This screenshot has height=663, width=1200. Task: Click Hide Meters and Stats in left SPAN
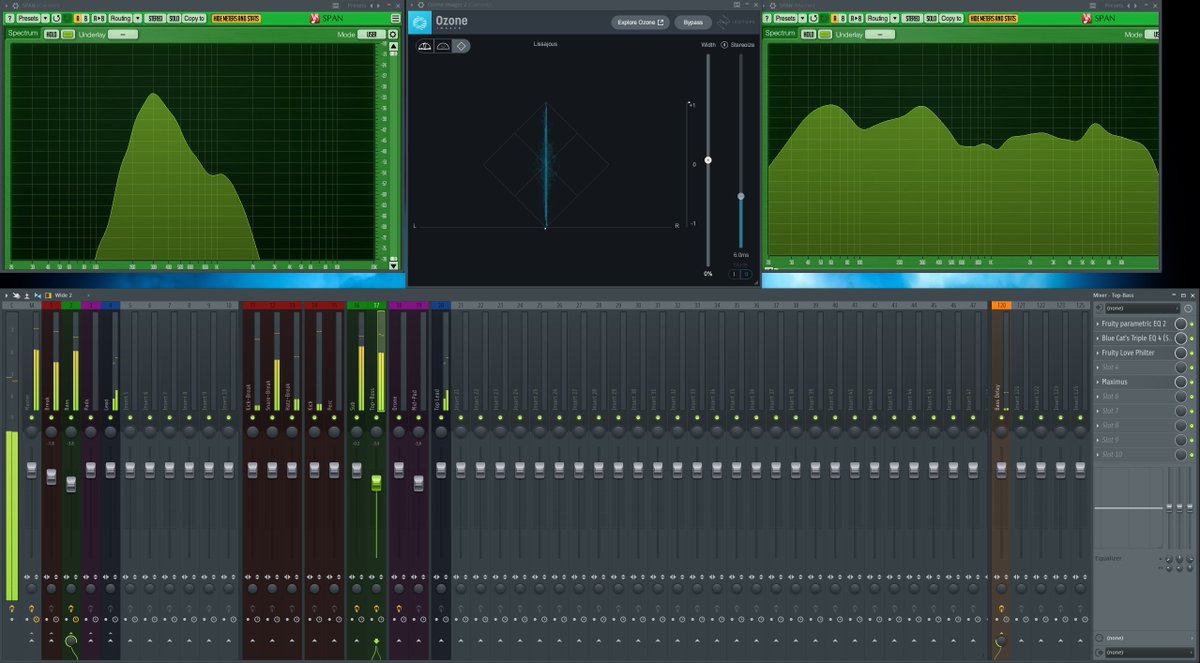pos(237,18)
